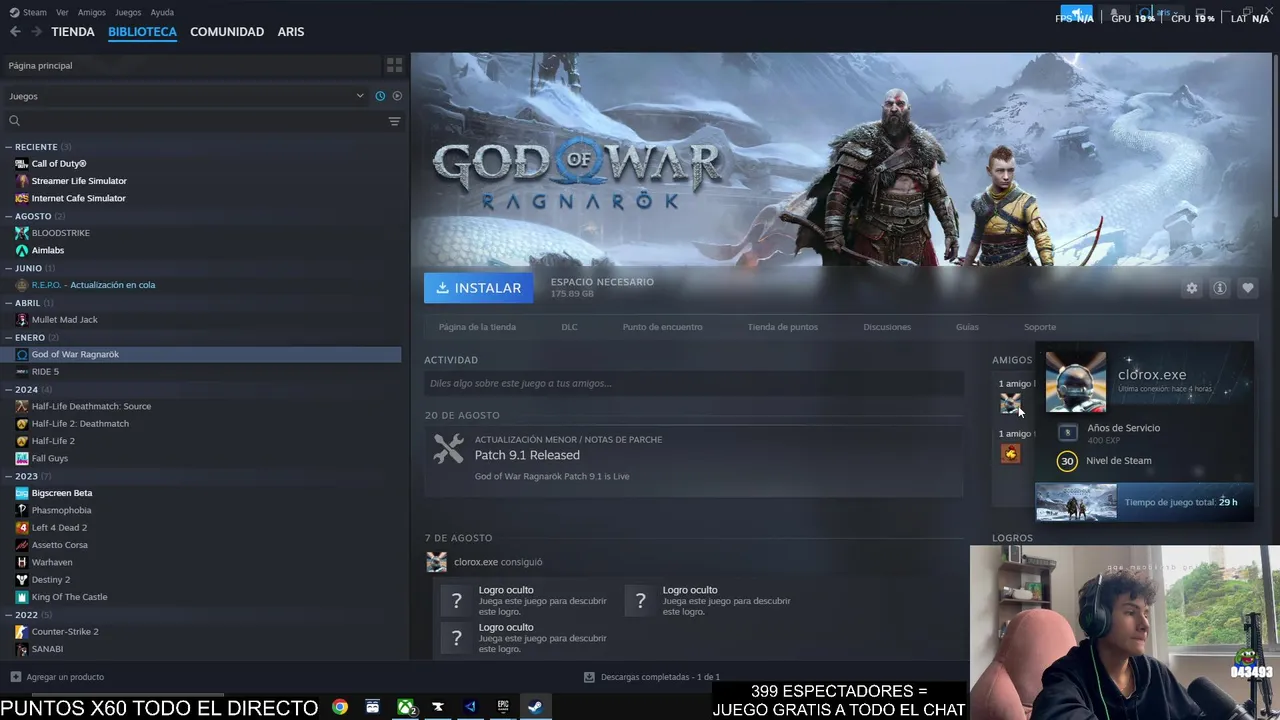Click the Patch 9.1 wrench icon
Screen dimensions: 1280x720
(448, 449)
